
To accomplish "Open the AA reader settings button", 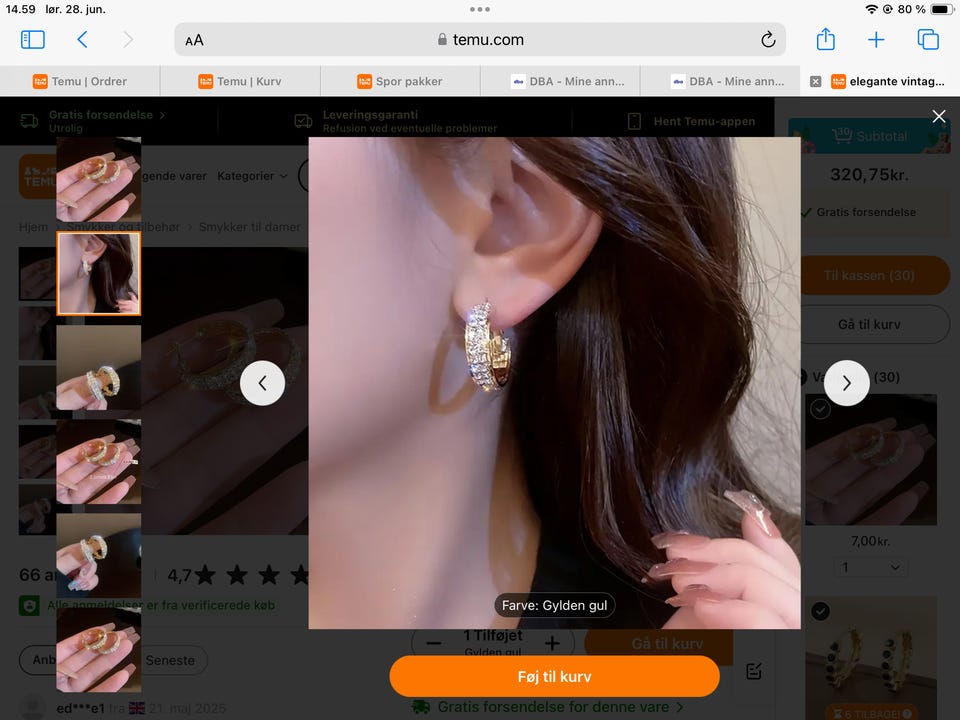I will [x=194, y=40].
